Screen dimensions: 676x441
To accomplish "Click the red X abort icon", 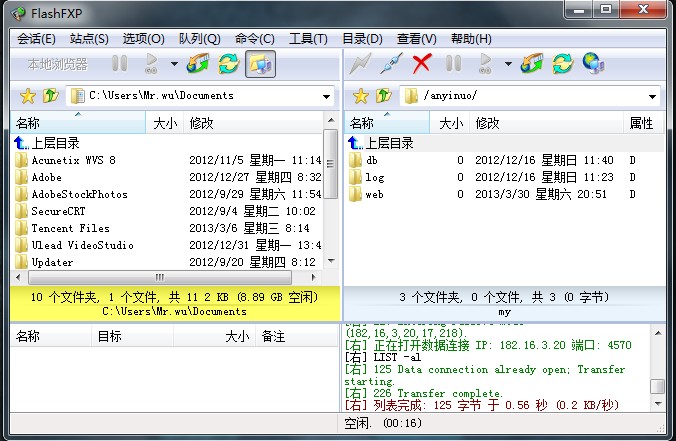I will pyautogui.click(x=422, y=64).
